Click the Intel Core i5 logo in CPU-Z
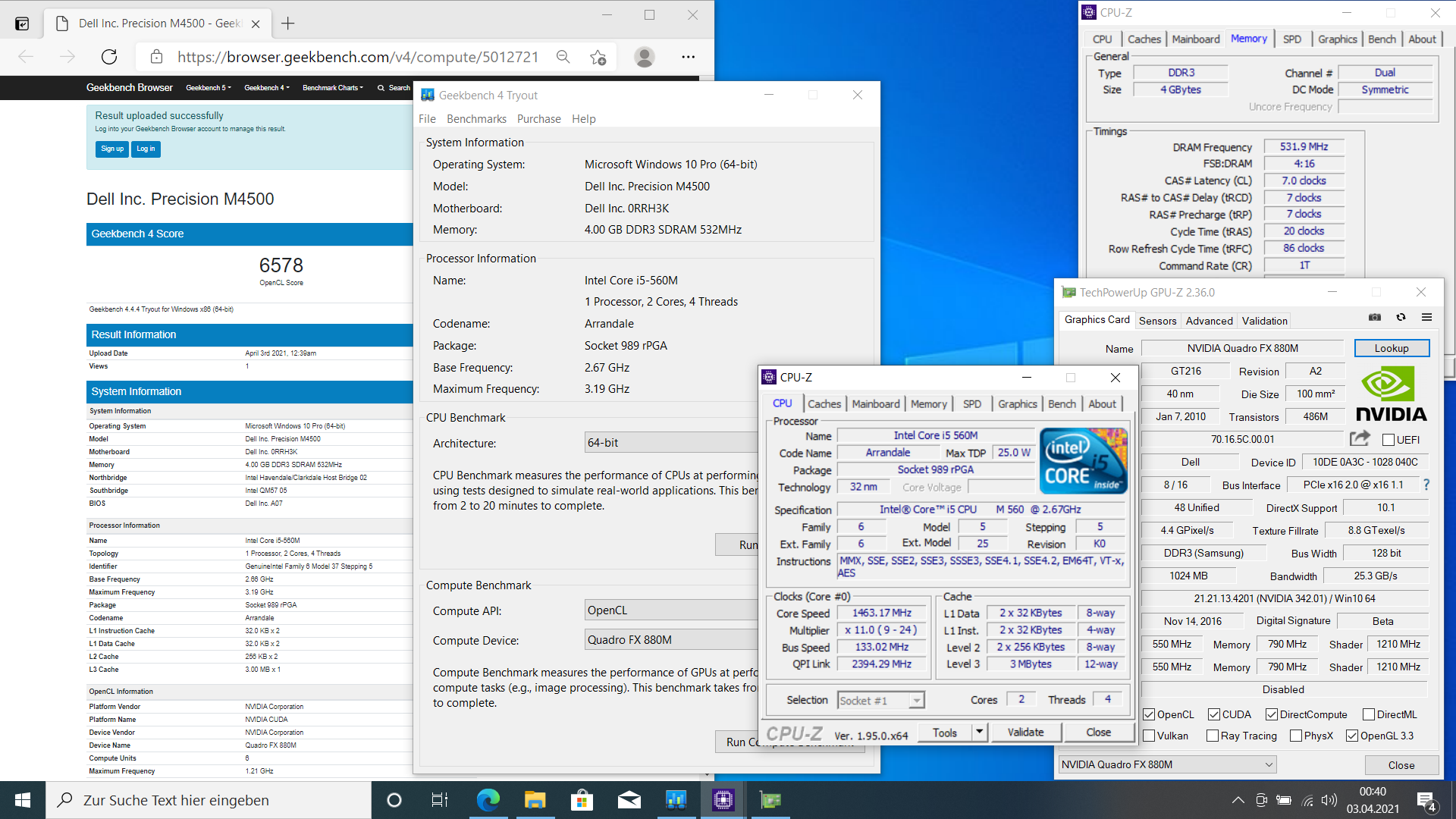 pyautogui.click(x=1083, y=461)
